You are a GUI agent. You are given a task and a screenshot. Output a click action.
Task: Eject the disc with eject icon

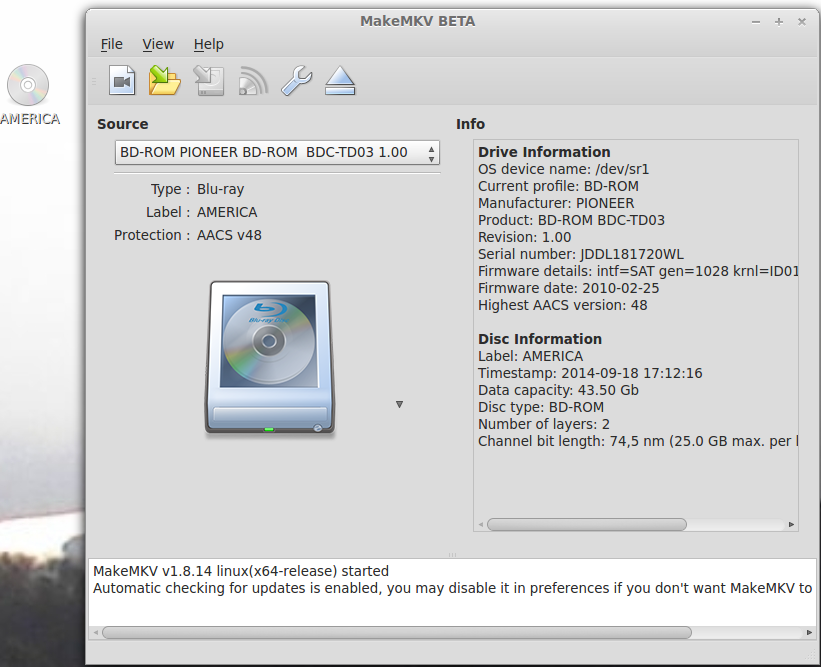(340, 81)
